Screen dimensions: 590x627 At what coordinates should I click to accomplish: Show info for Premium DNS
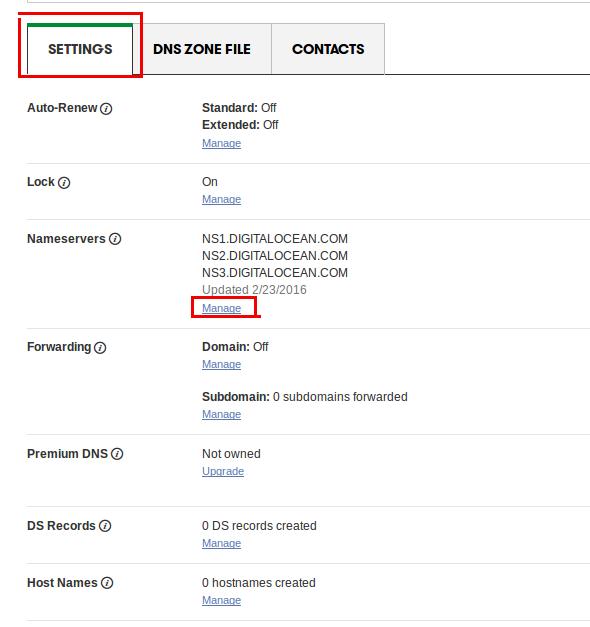[x=117, y=454]
